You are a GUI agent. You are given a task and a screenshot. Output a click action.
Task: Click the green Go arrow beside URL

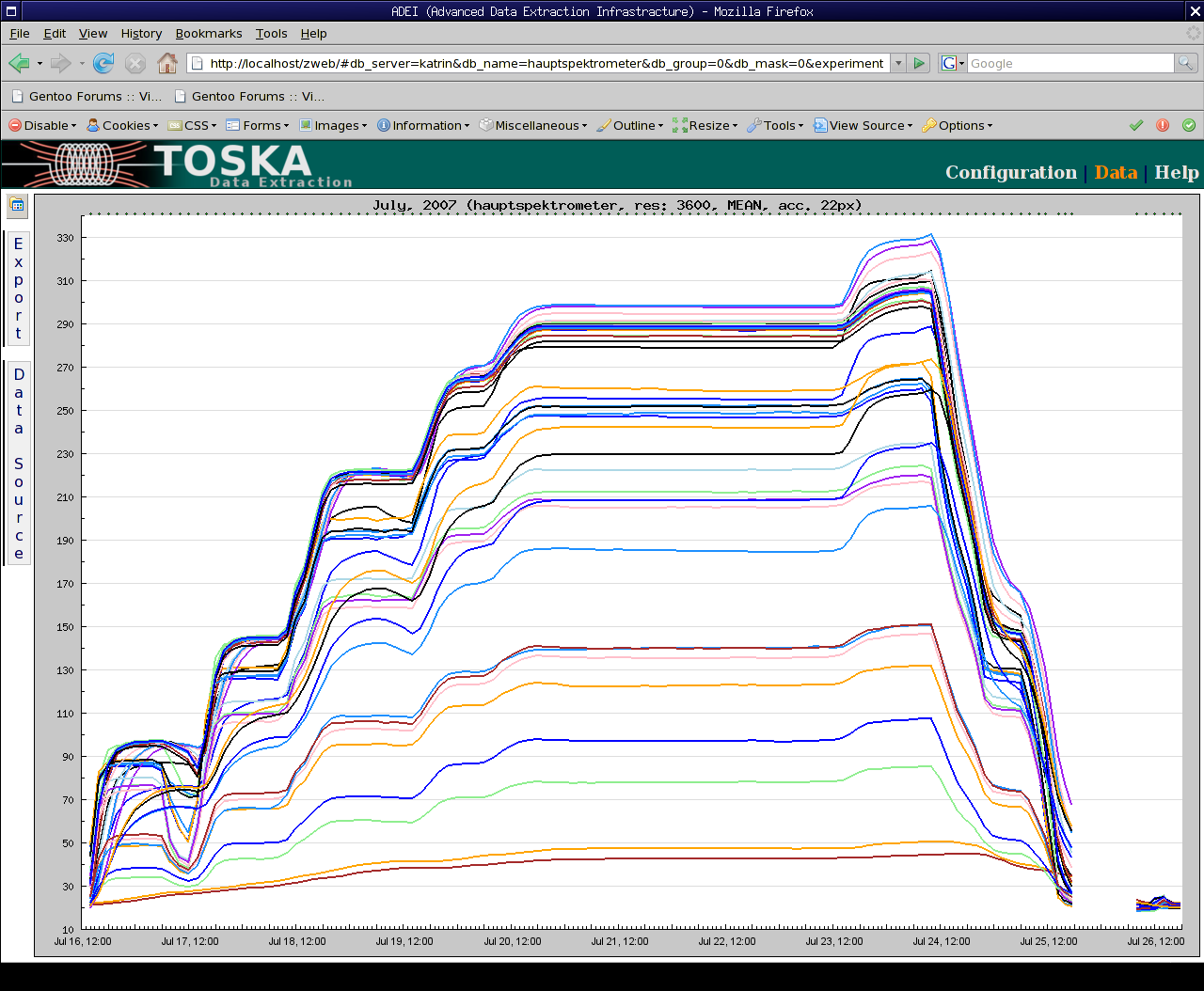pyautogui.click(x=920, y=63)
